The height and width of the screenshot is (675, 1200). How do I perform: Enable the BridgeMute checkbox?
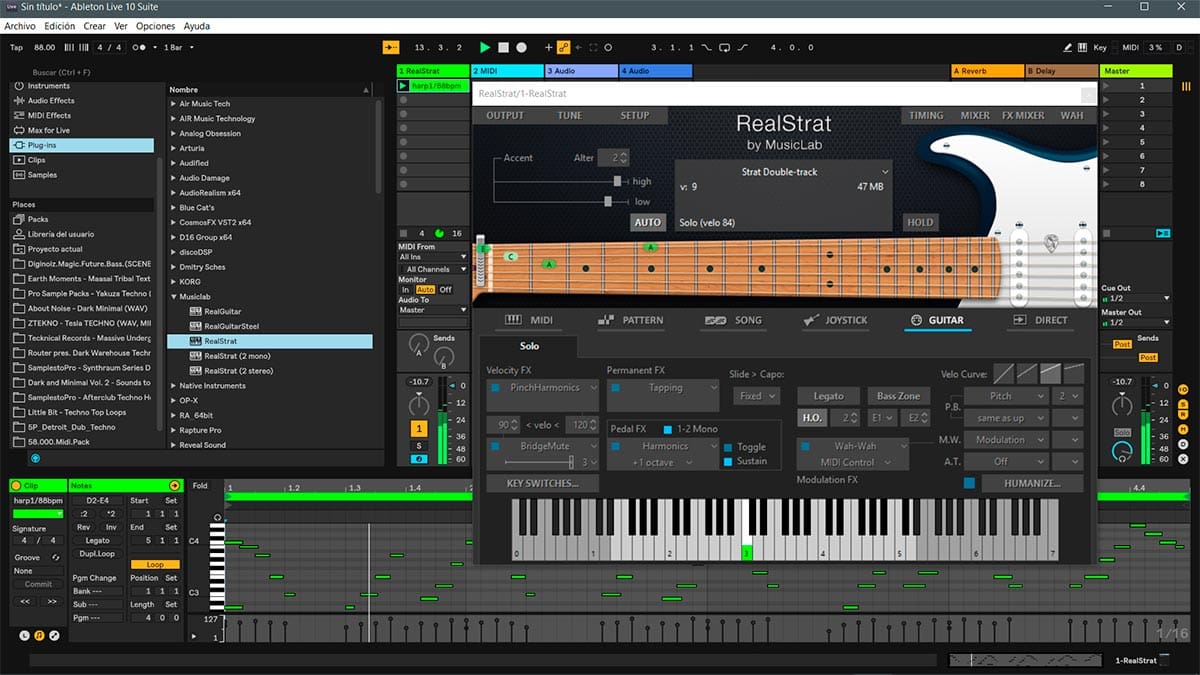[495, 446]
